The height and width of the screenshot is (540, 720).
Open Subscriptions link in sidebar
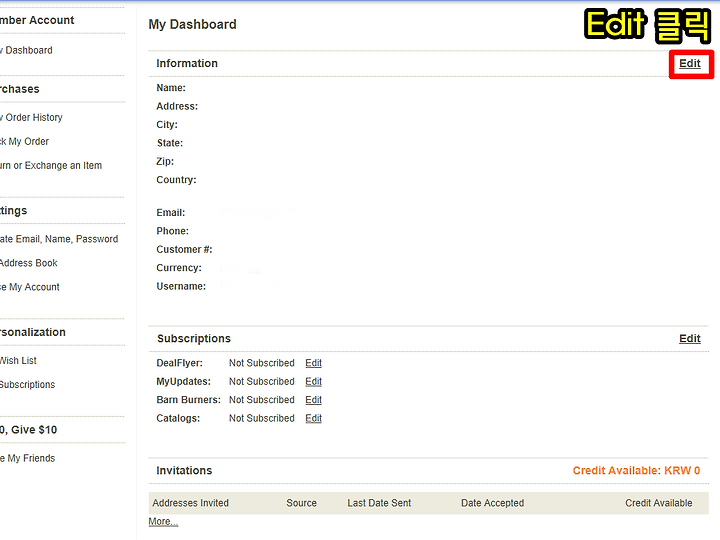pos(28,384)
